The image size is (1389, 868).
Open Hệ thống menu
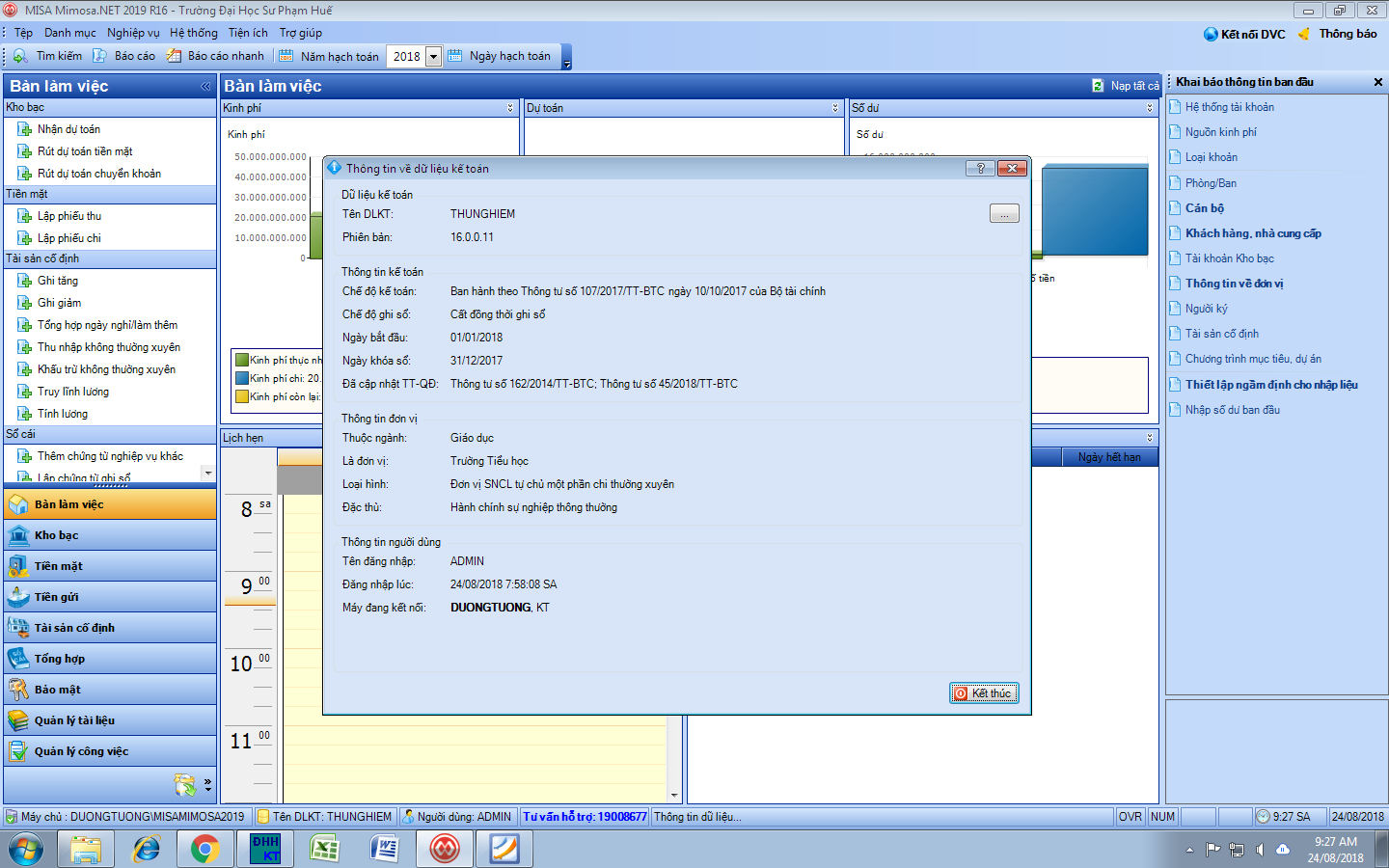194,33
